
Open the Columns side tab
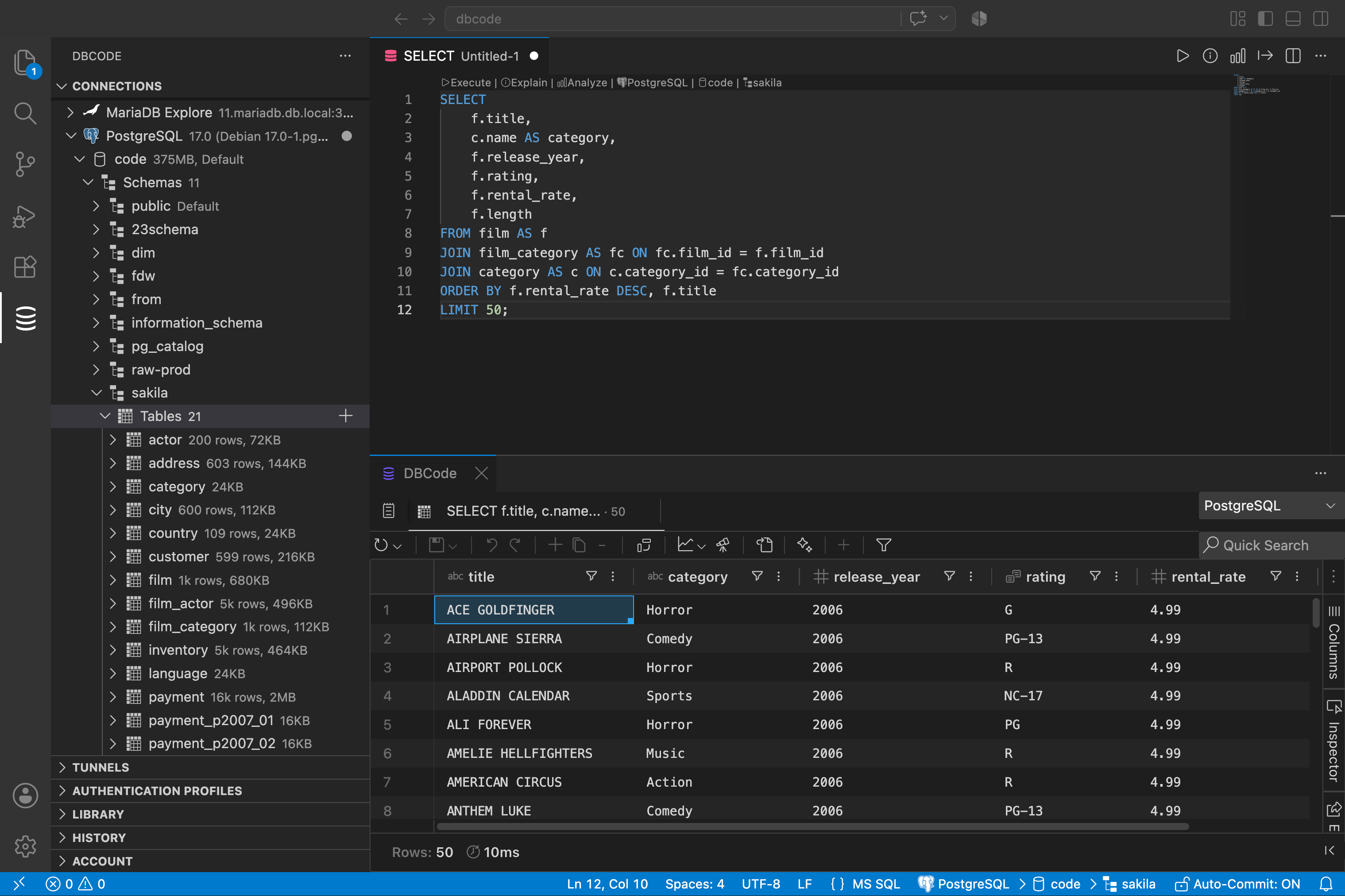[x=1333, y=643]
